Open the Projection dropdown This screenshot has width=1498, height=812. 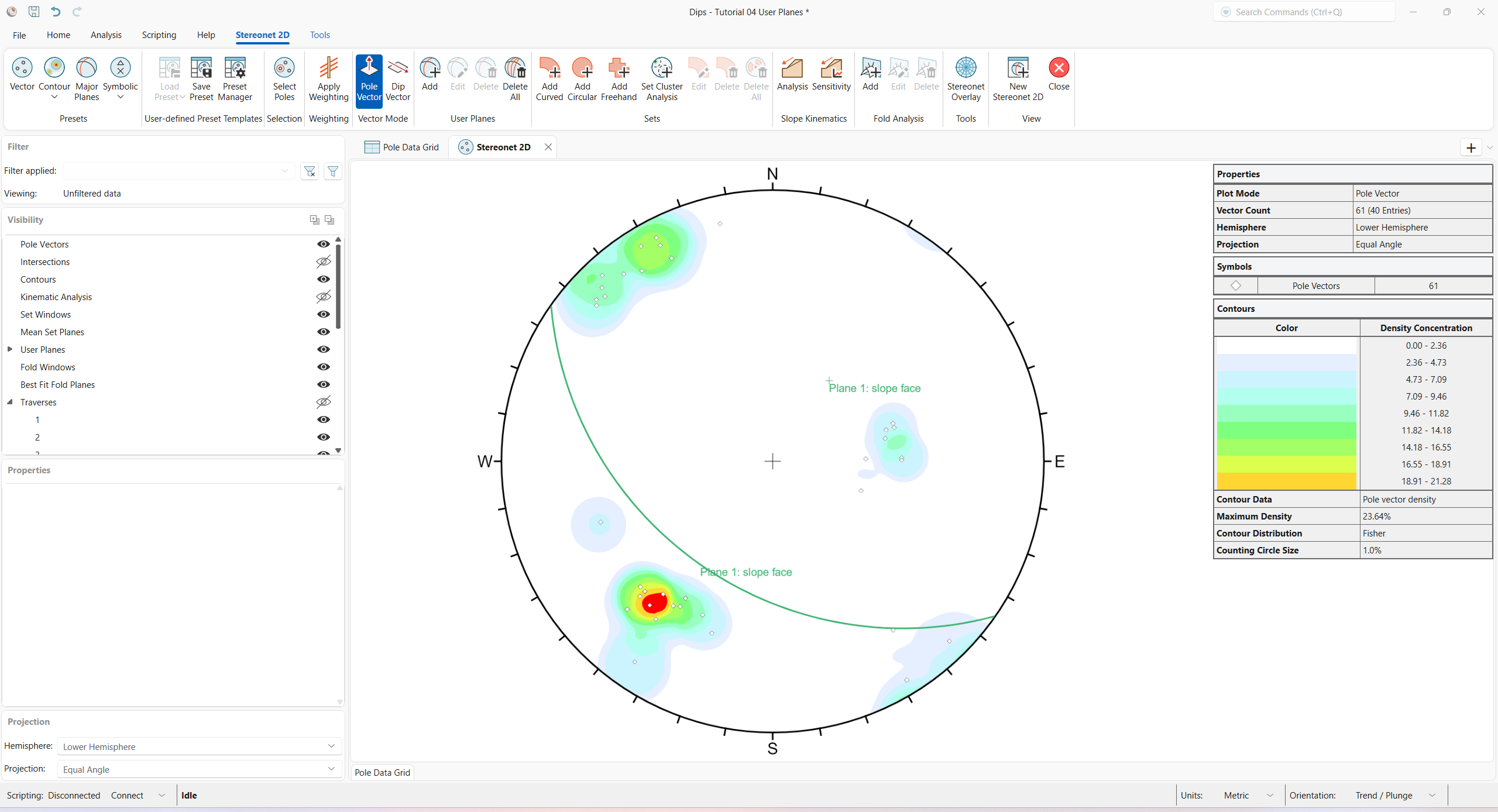[331, 769]
